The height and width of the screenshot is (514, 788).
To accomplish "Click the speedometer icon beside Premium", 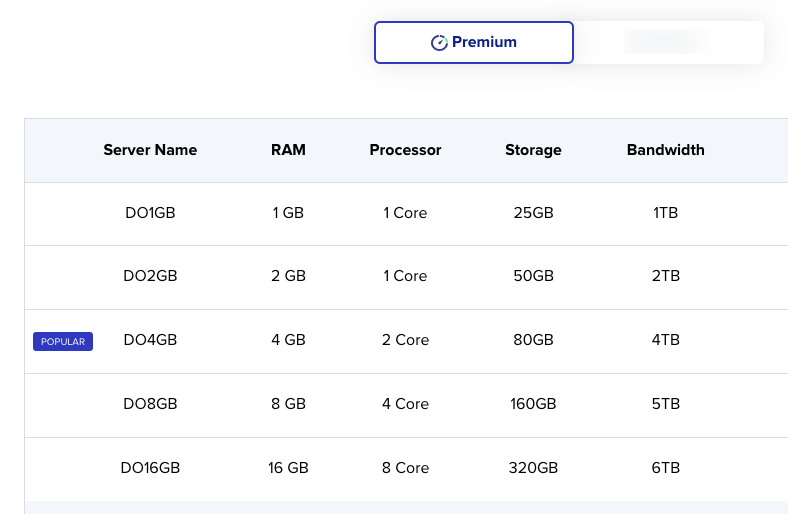I will coord(439,43).
